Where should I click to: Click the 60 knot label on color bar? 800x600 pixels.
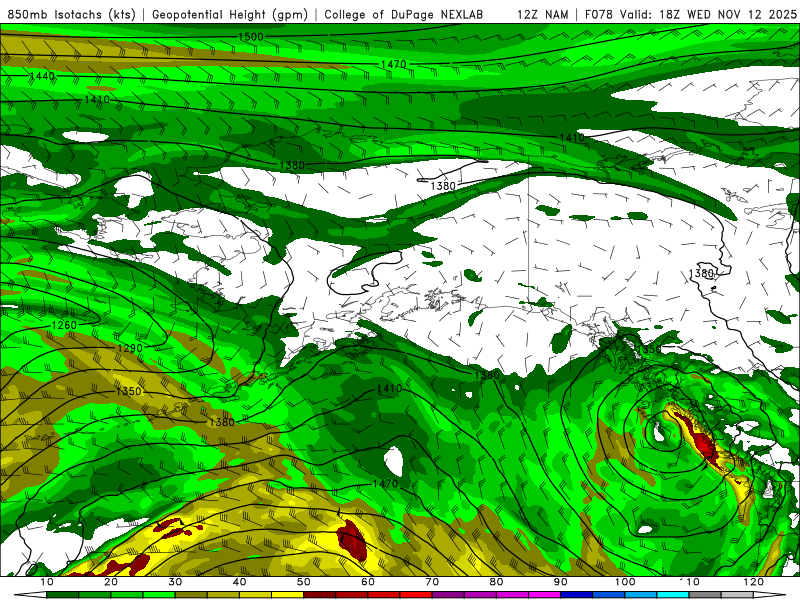coord(368,582)
